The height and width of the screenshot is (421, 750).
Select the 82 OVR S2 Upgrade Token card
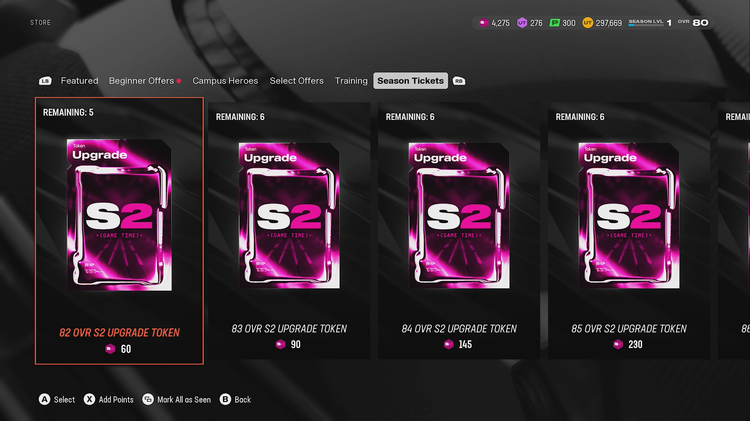[x=119, y=231]
